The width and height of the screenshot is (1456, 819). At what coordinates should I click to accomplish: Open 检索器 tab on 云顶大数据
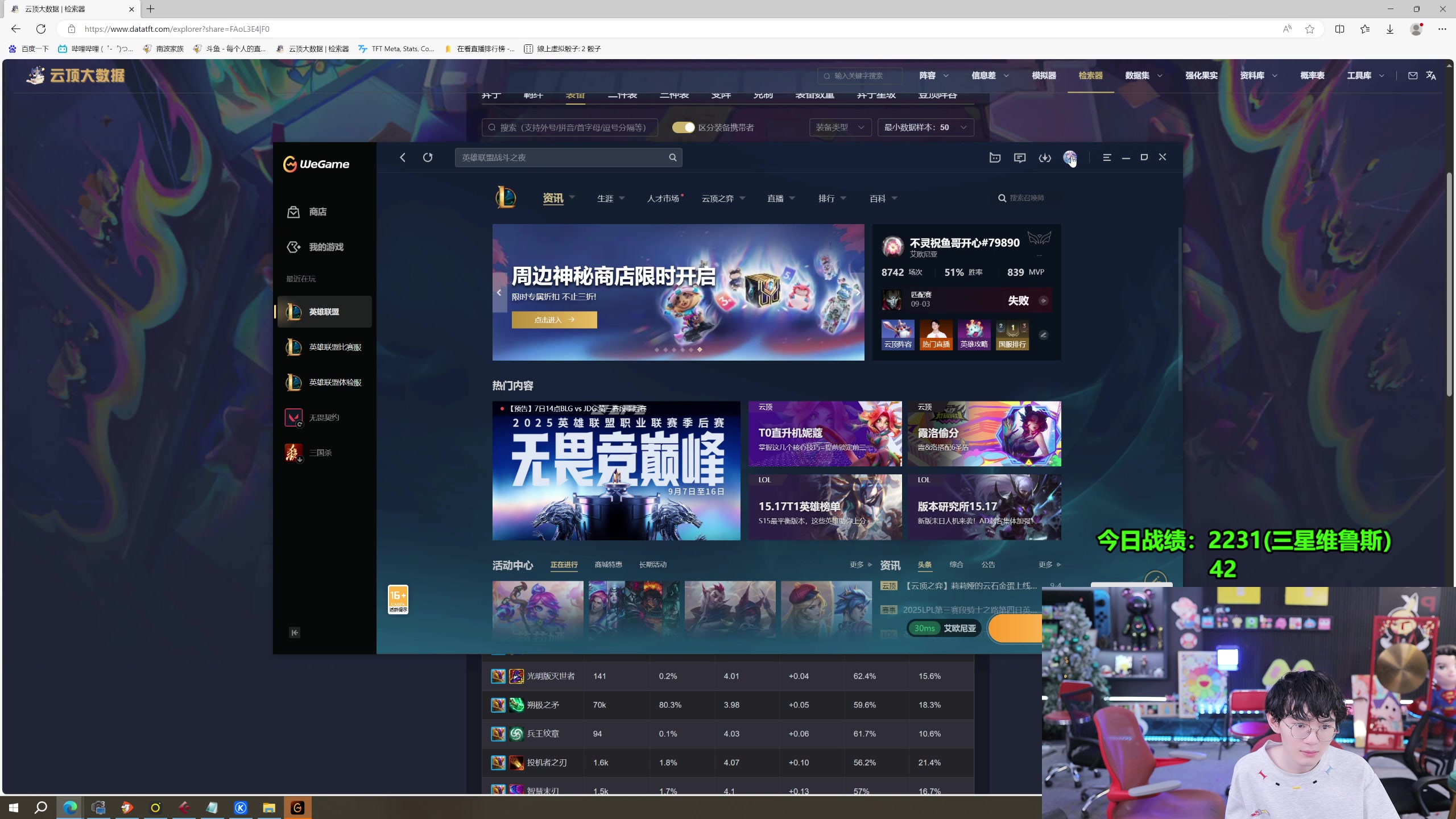pyautogui.click(x=1090, y=75)
